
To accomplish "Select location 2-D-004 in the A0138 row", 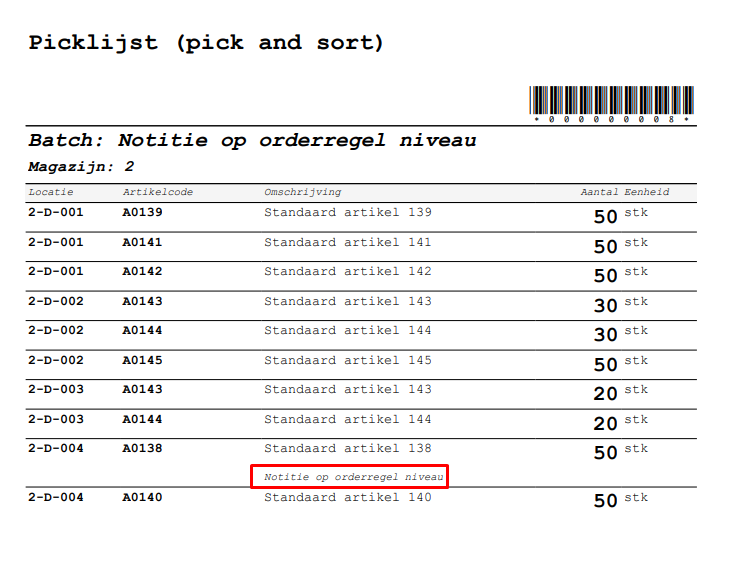I will click(x=56, y=448).
